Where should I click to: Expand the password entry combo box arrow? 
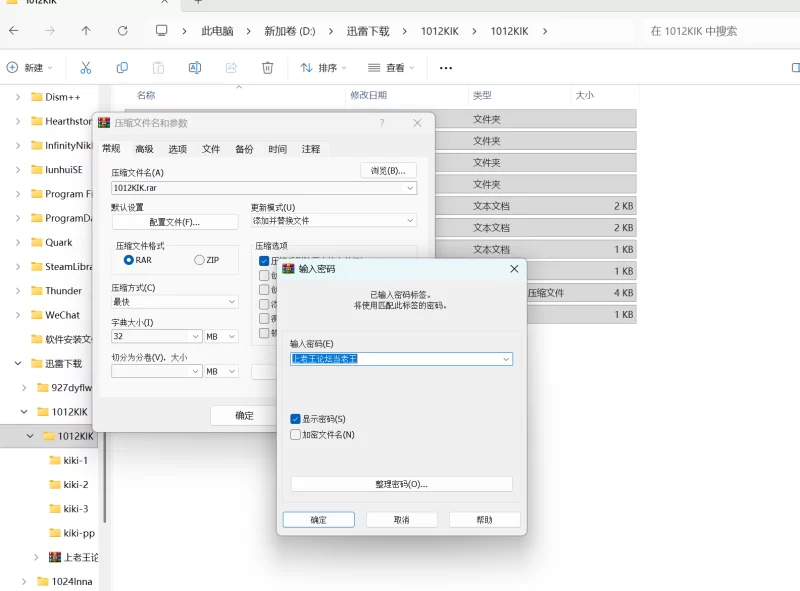505,359
